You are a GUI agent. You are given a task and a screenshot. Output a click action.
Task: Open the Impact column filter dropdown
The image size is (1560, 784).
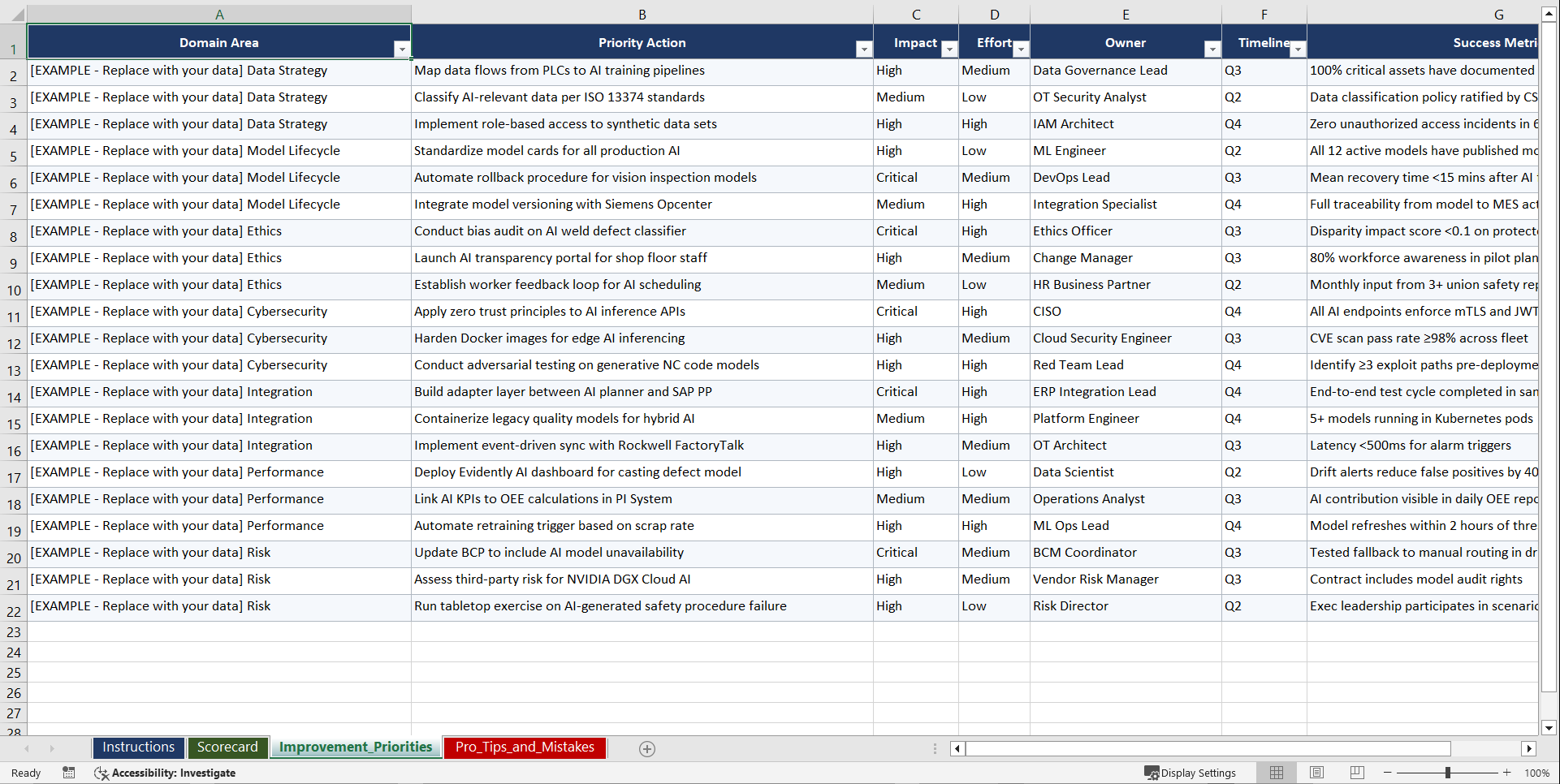[x=949, y=49]
